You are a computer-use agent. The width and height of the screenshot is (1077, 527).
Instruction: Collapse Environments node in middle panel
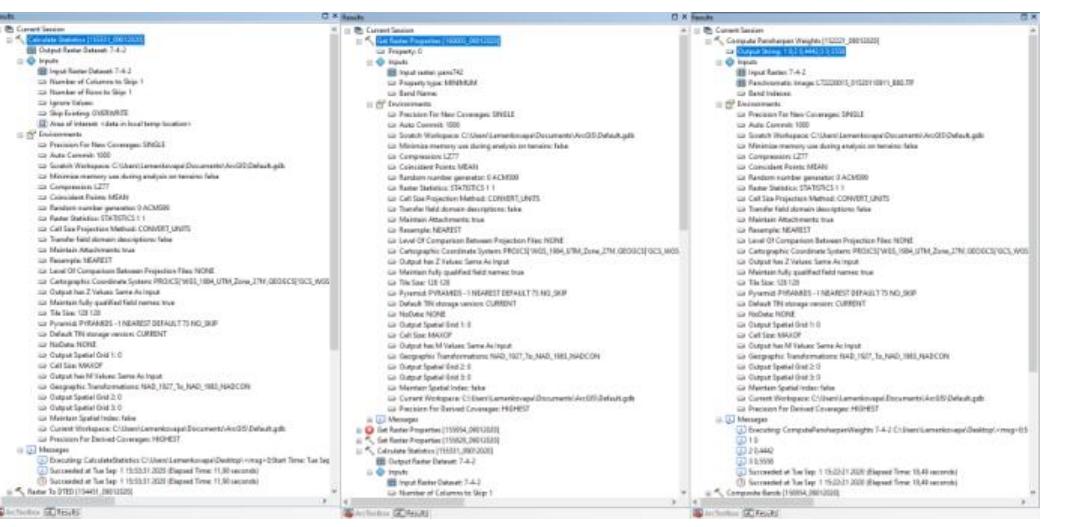point(371,104)
